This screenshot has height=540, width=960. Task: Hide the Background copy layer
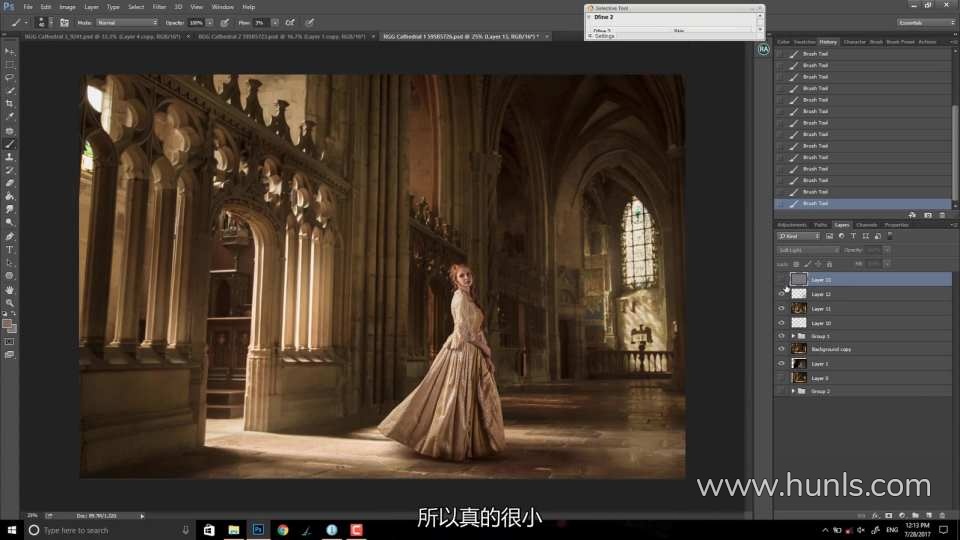[781, 349]
